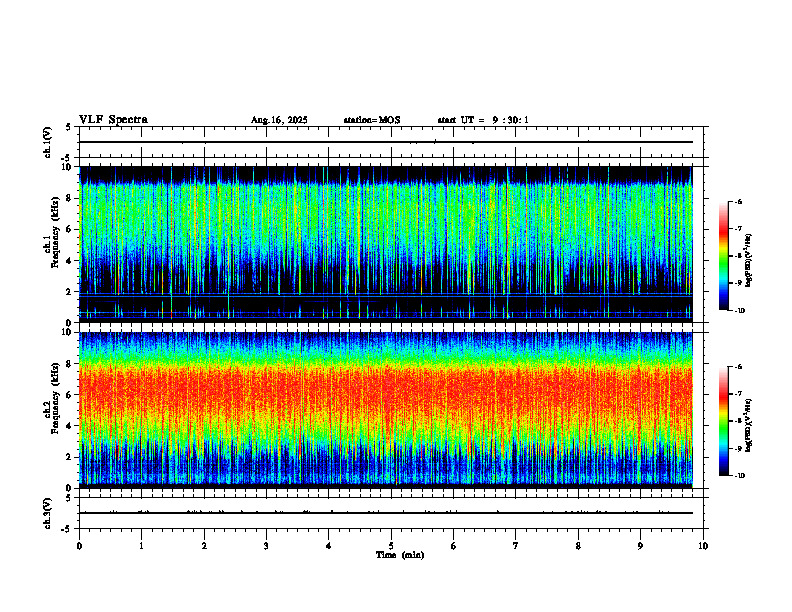
Task: Click the "-10" label on ch.2 color scale
Action: pos(739,476)
